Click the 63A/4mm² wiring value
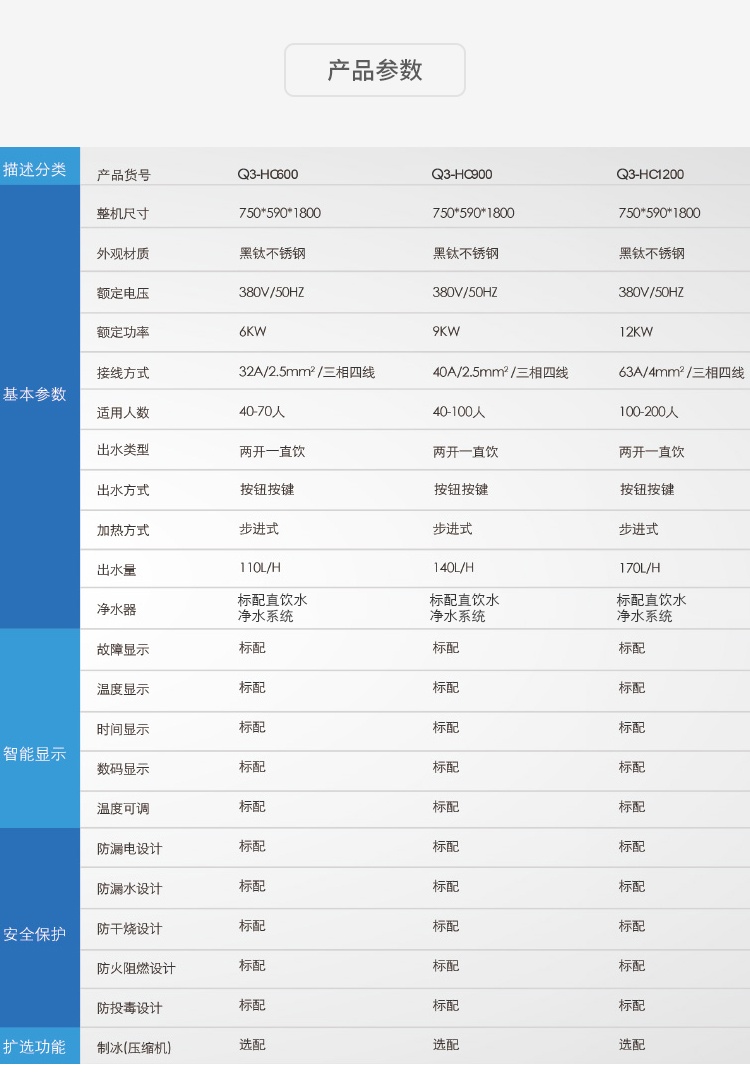The height and width of the screenshot is (1077, 750). point(681,372)
